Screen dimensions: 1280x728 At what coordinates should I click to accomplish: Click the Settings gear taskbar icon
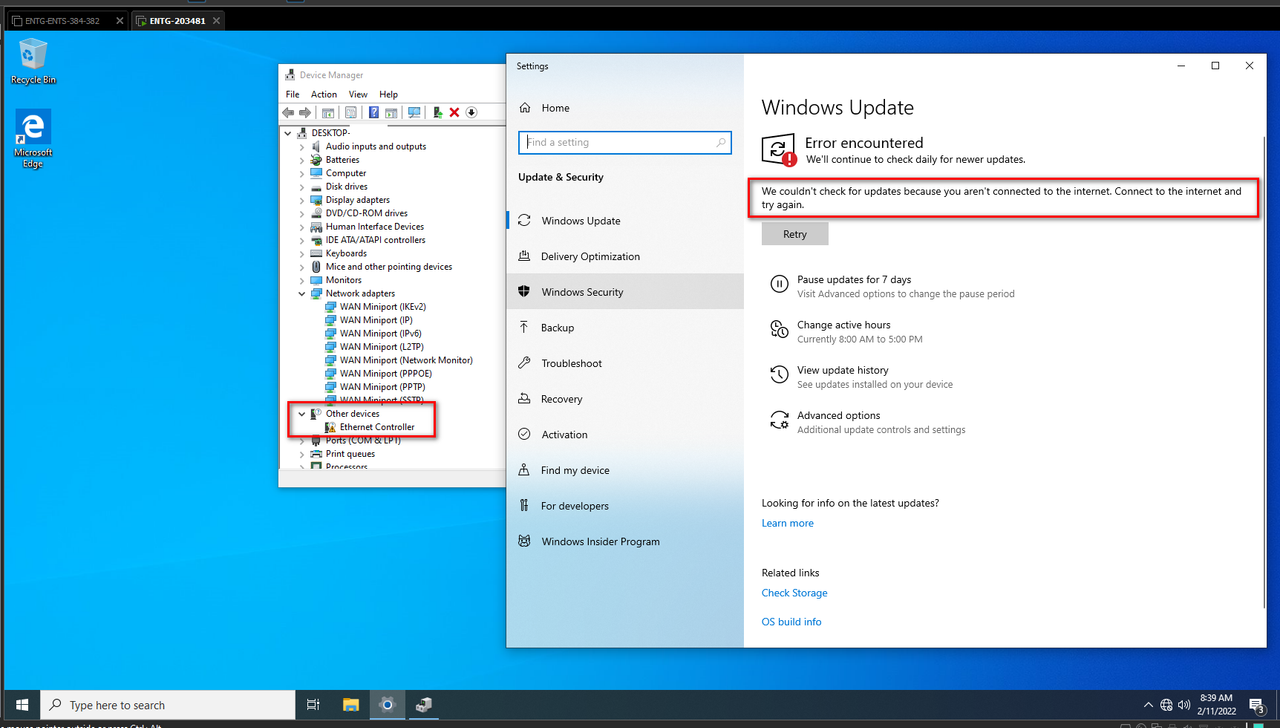pos(387,705)
